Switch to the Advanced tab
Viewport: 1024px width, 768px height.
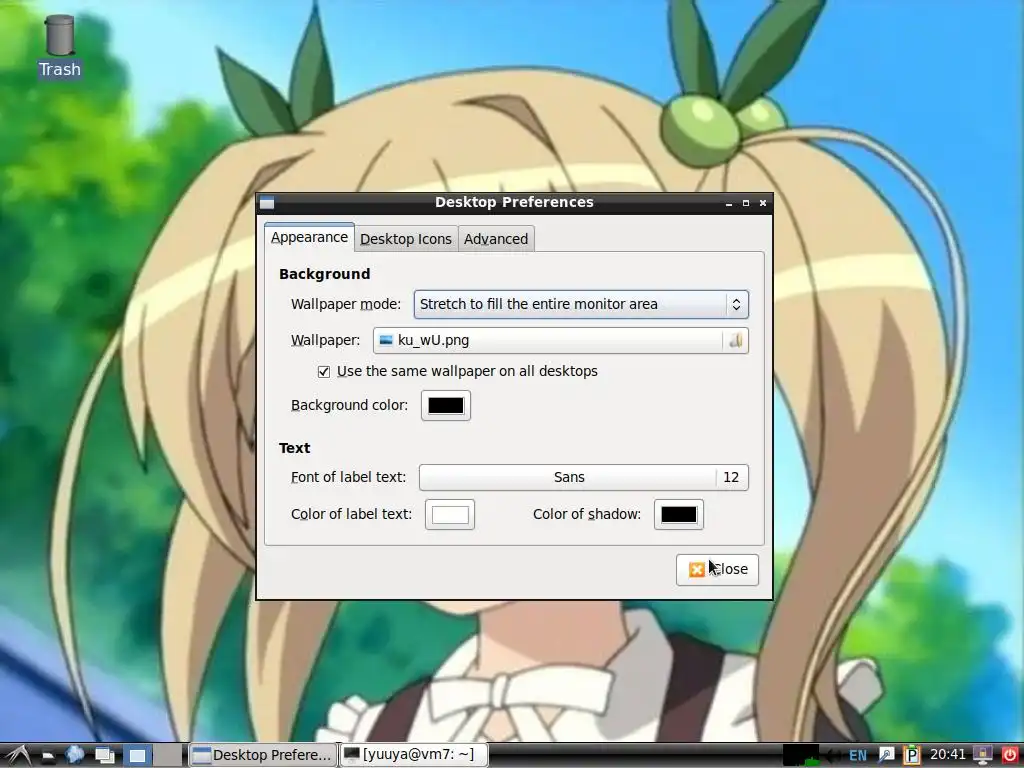pos(496,239)
